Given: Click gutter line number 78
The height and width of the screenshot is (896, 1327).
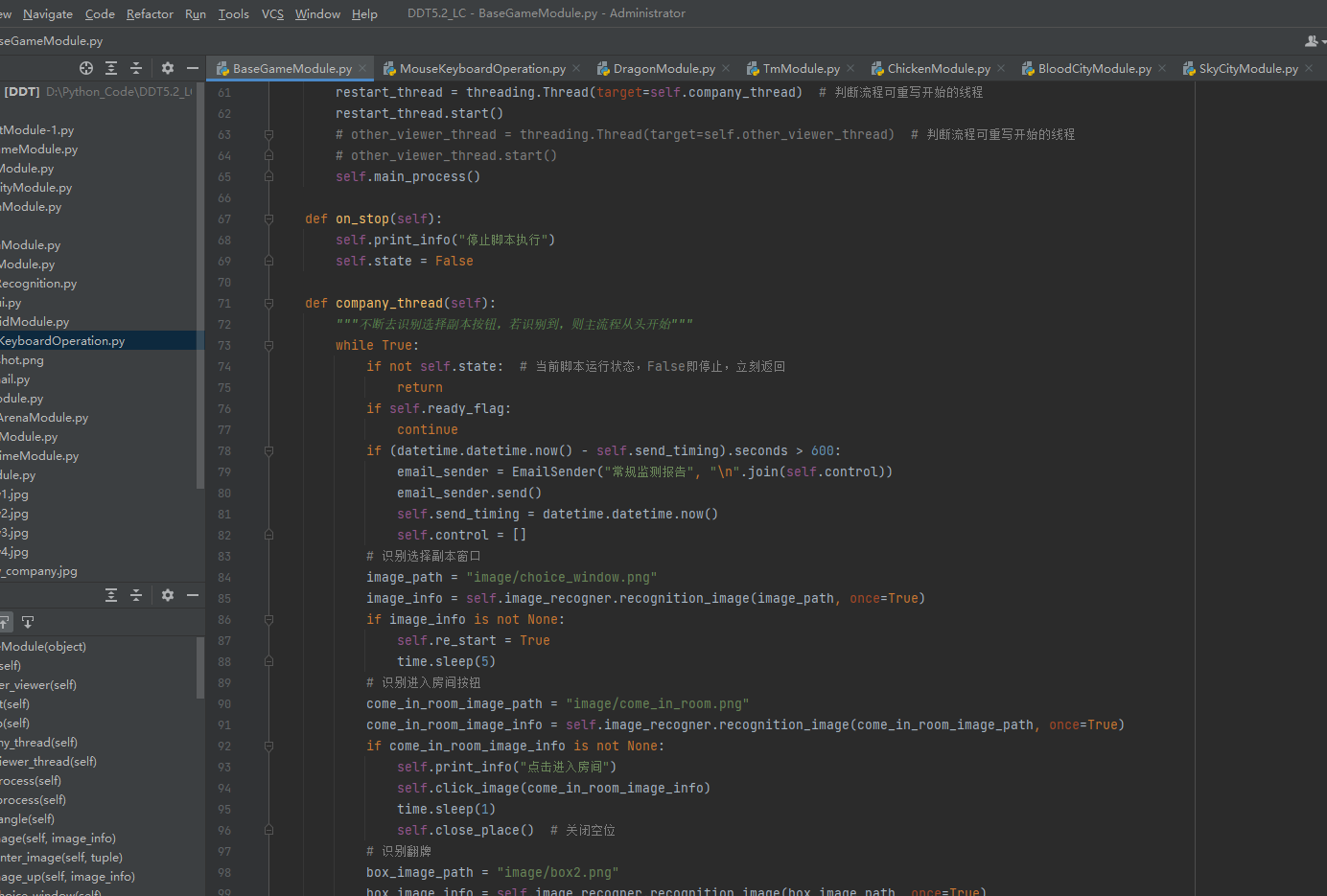Looking at the screenshot, I should [224, 451].
